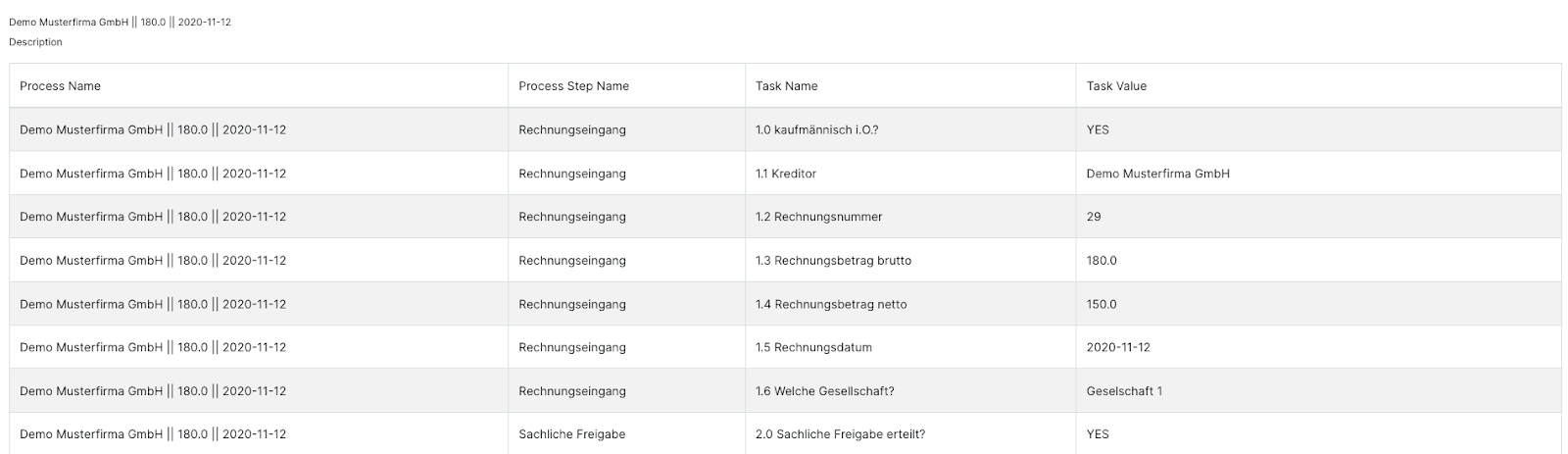This screenshot has width=1568, height=454.
Task: Select the '1.4 Rechnungsbetrag netto' cell
Action: point(910,304)
